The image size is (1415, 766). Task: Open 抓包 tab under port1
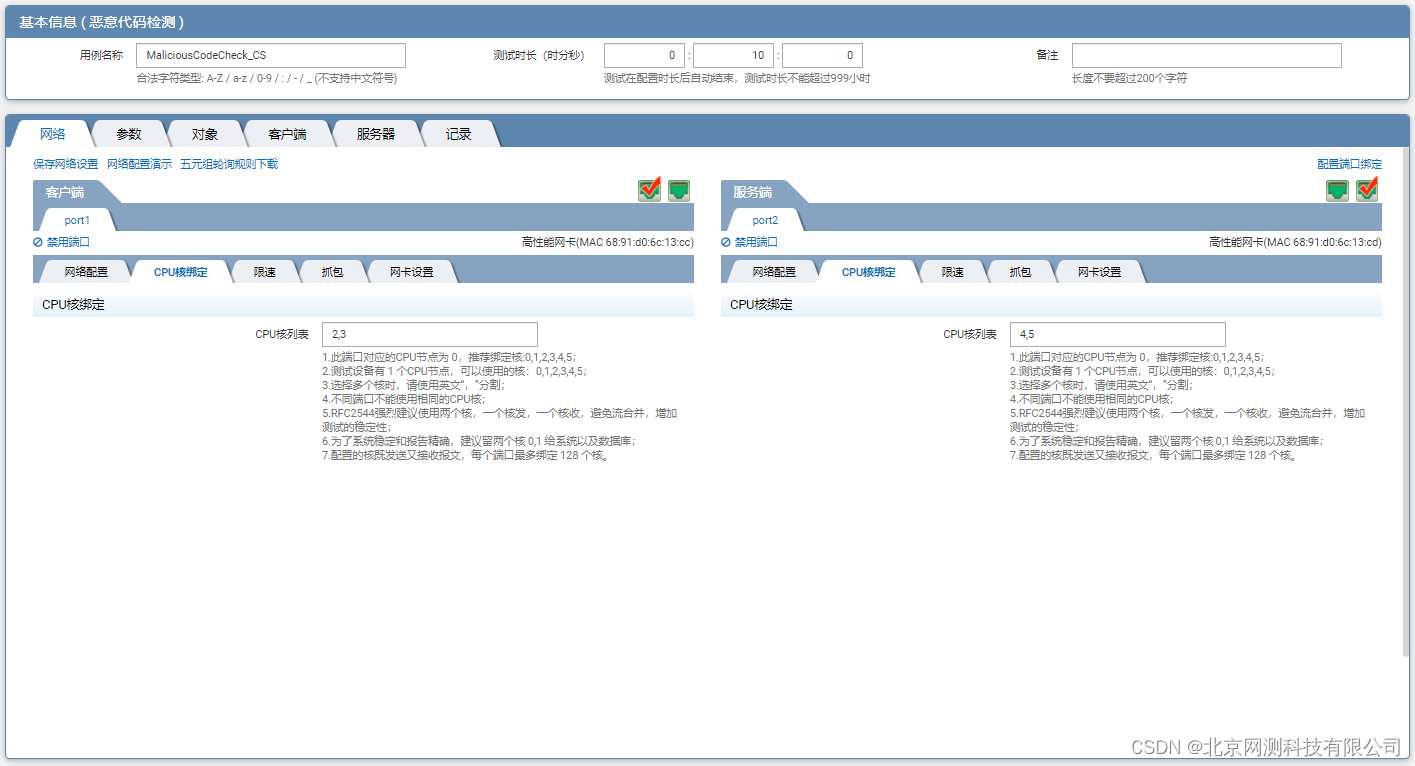(333, 272)
